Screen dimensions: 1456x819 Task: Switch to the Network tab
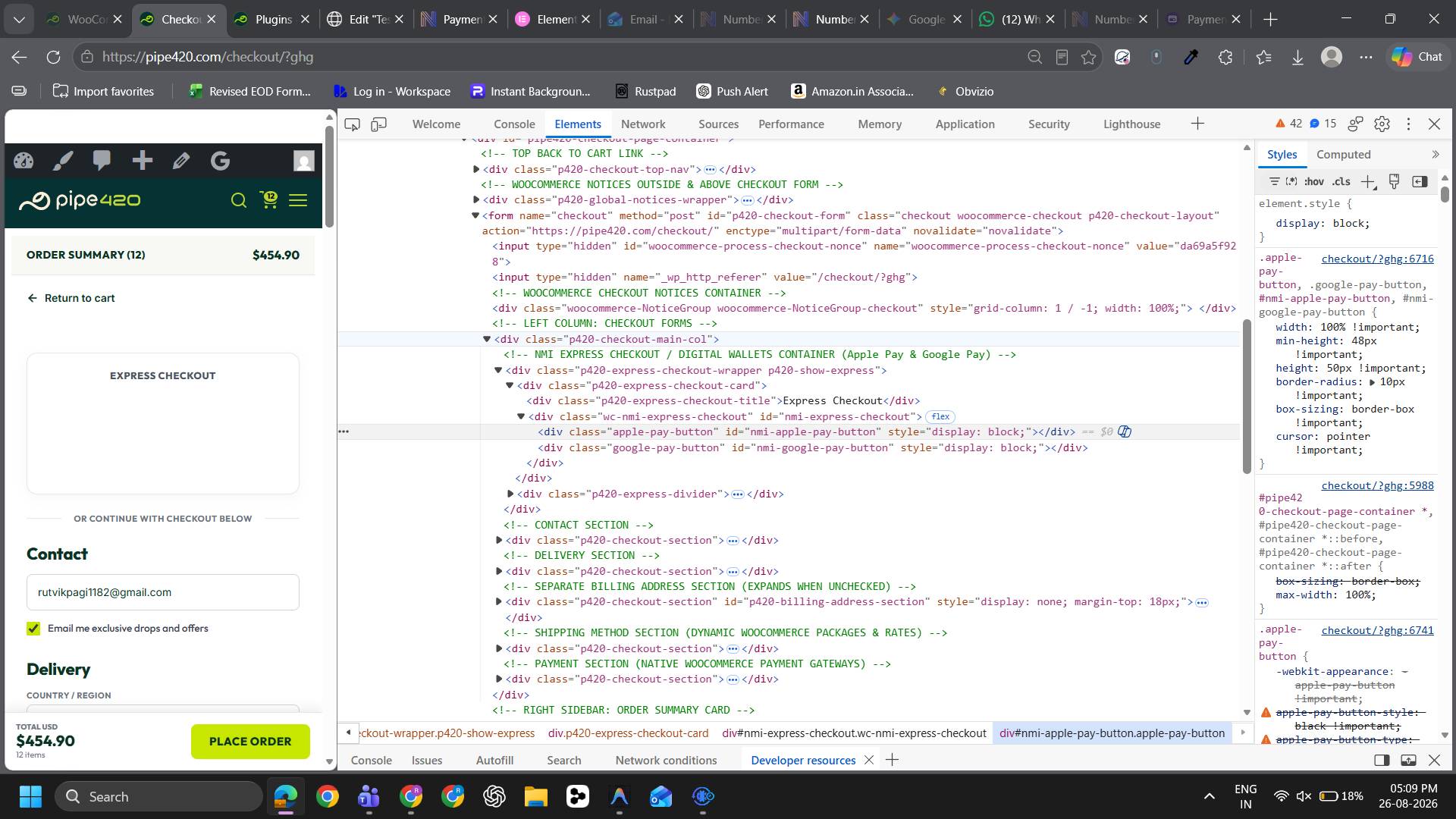643,124
